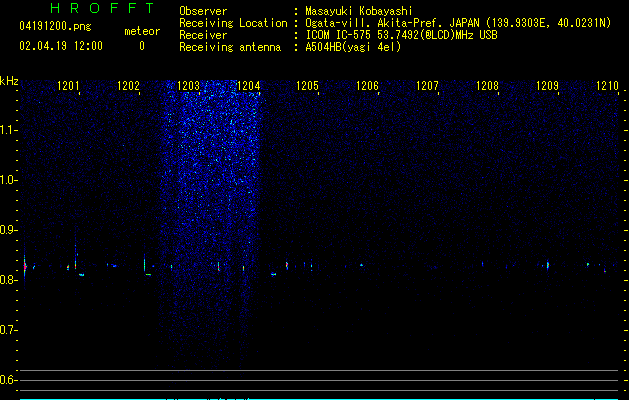Select observer name Masayuki Kobayashi

click(359, 12)
